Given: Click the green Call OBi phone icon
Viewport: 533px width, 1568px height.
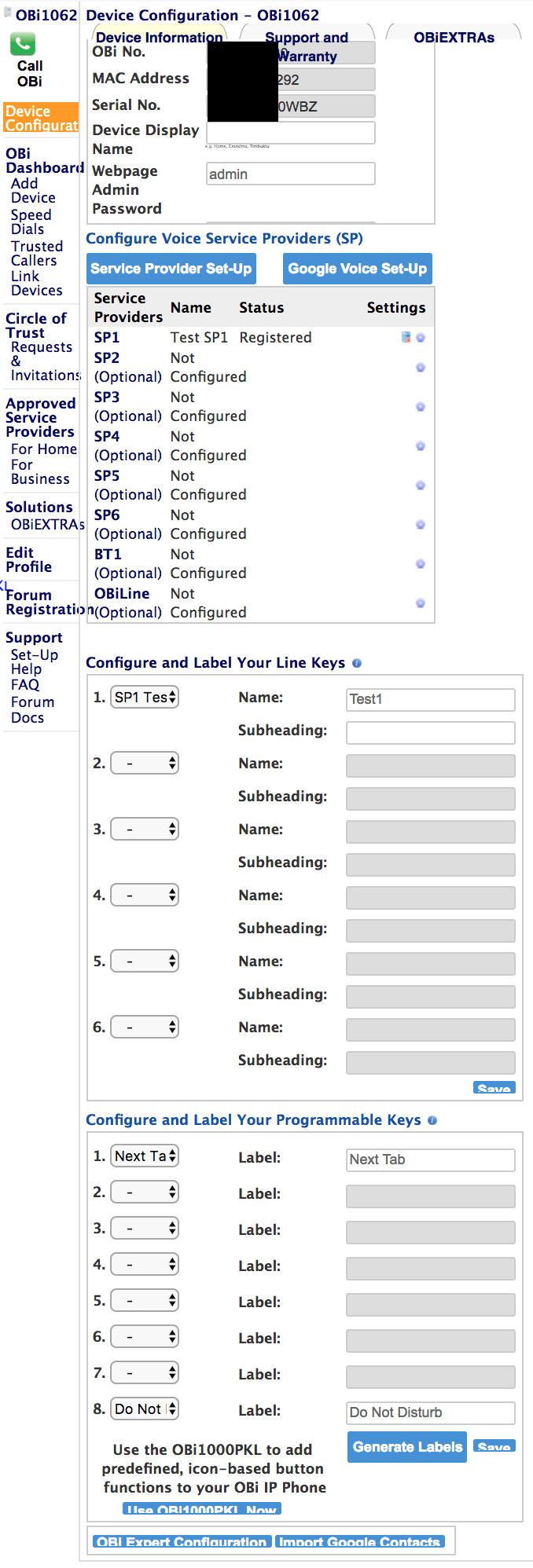Looking at the screenshot, I should 23,44.
